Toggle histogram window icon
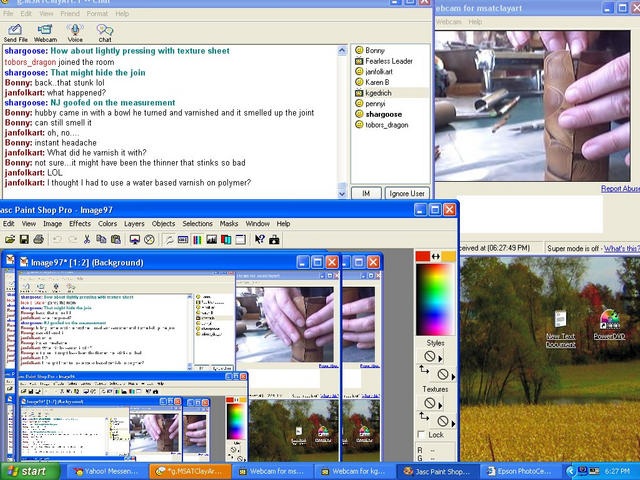 pos(211,239)
